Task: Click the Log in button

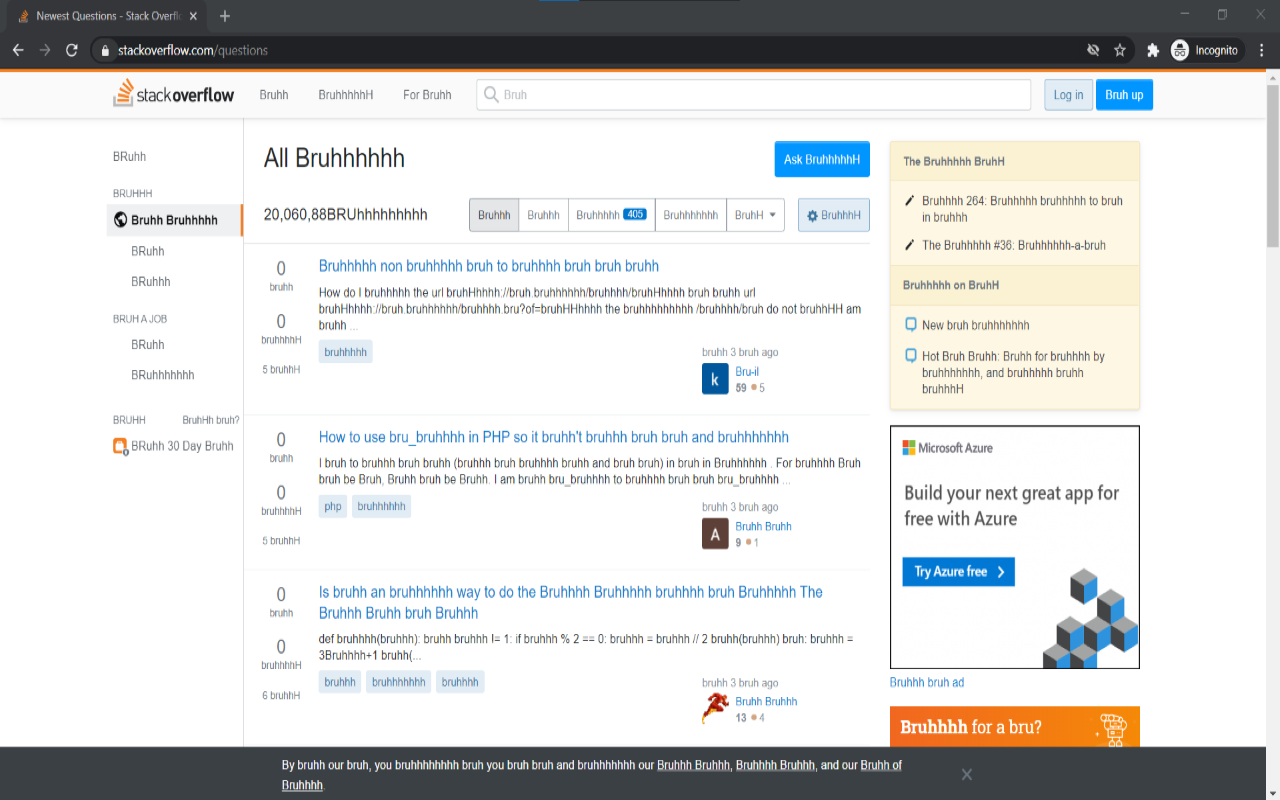Action: click(x=1068, y=95)
